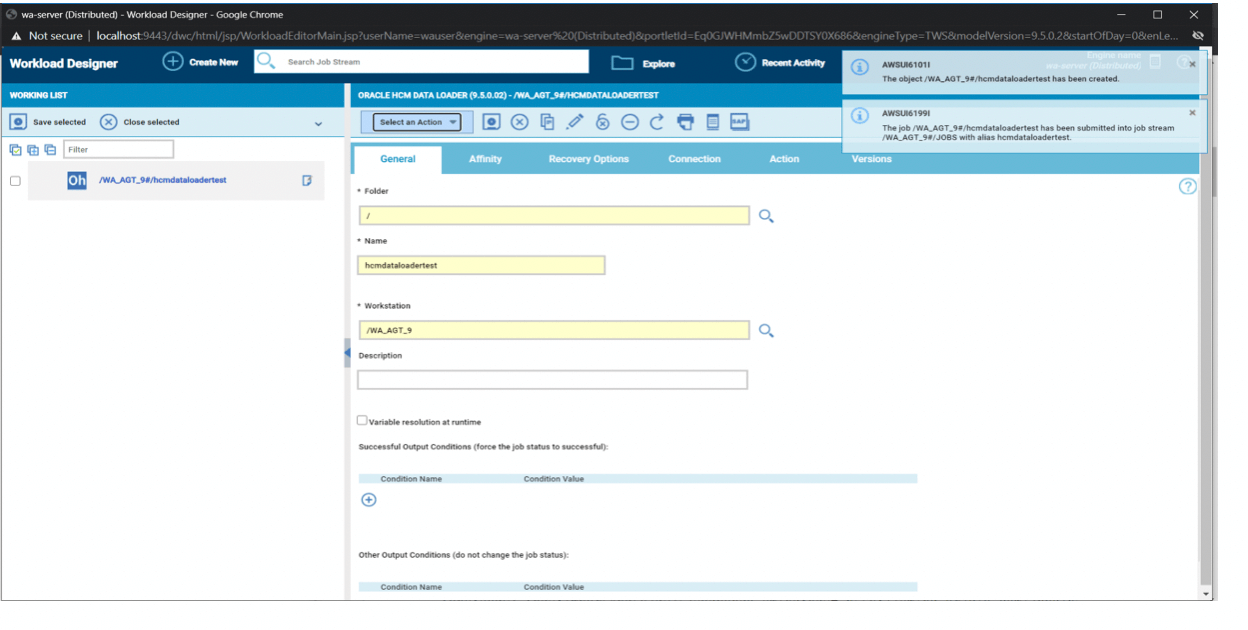Viewport: 1248px width, 630px height.
Task: Click the Create New button
Action: (x=201, y=62)
